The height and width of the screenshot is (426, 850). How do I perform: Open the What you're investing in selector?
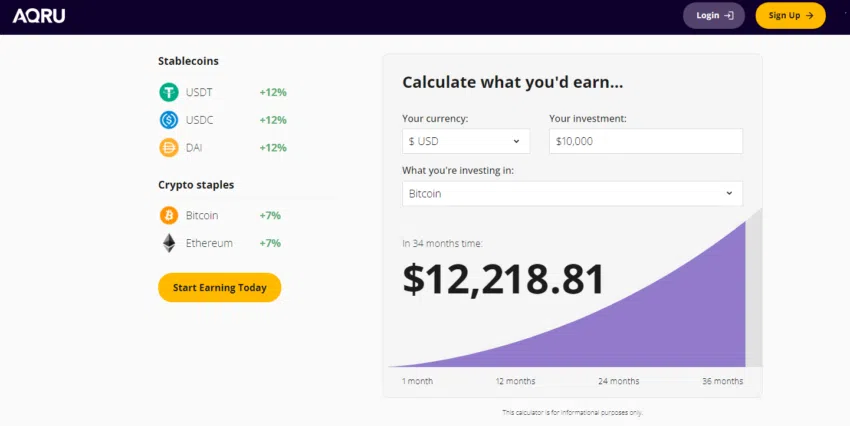point(572,193)
